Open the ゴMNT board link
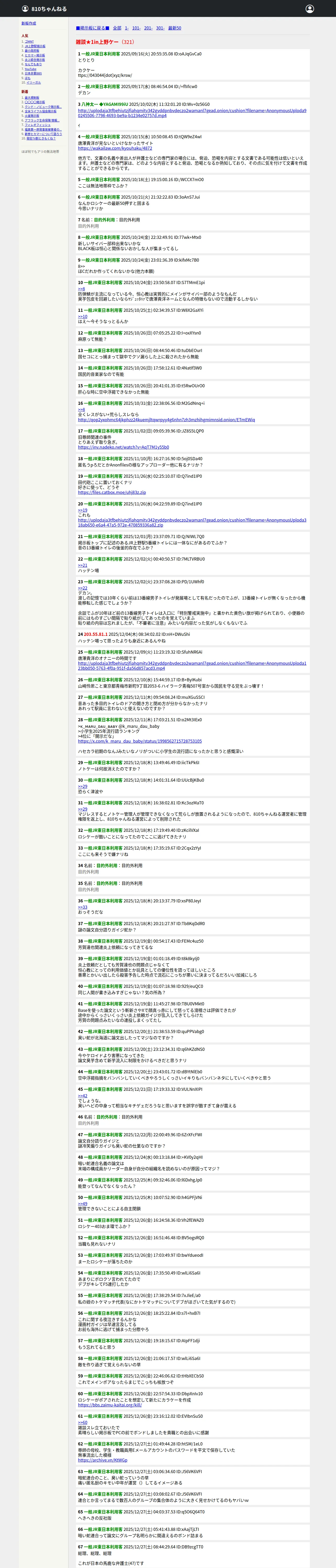This screenshot has width=336, height=1568. click(x=29, y=41)
